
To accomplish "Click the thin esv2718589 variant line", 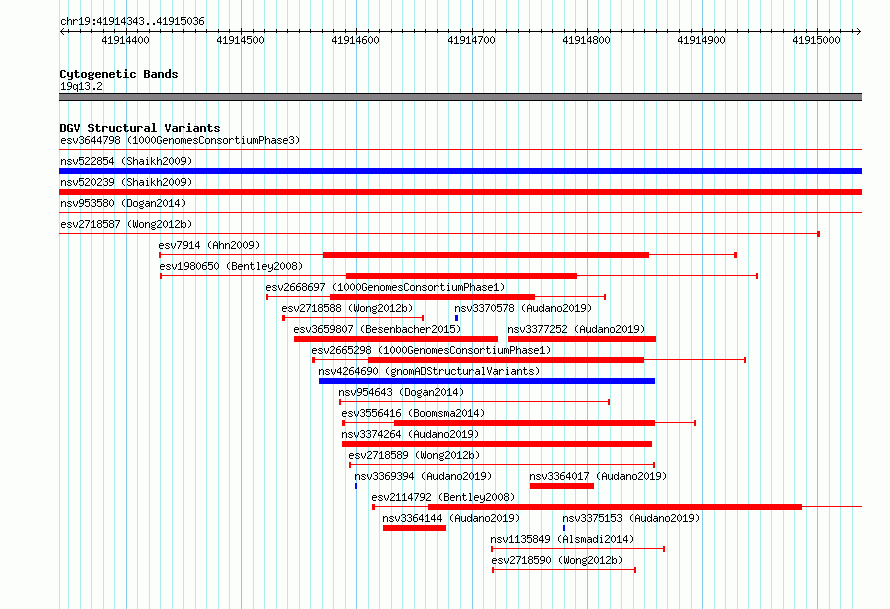I will (x=502, y=465).
